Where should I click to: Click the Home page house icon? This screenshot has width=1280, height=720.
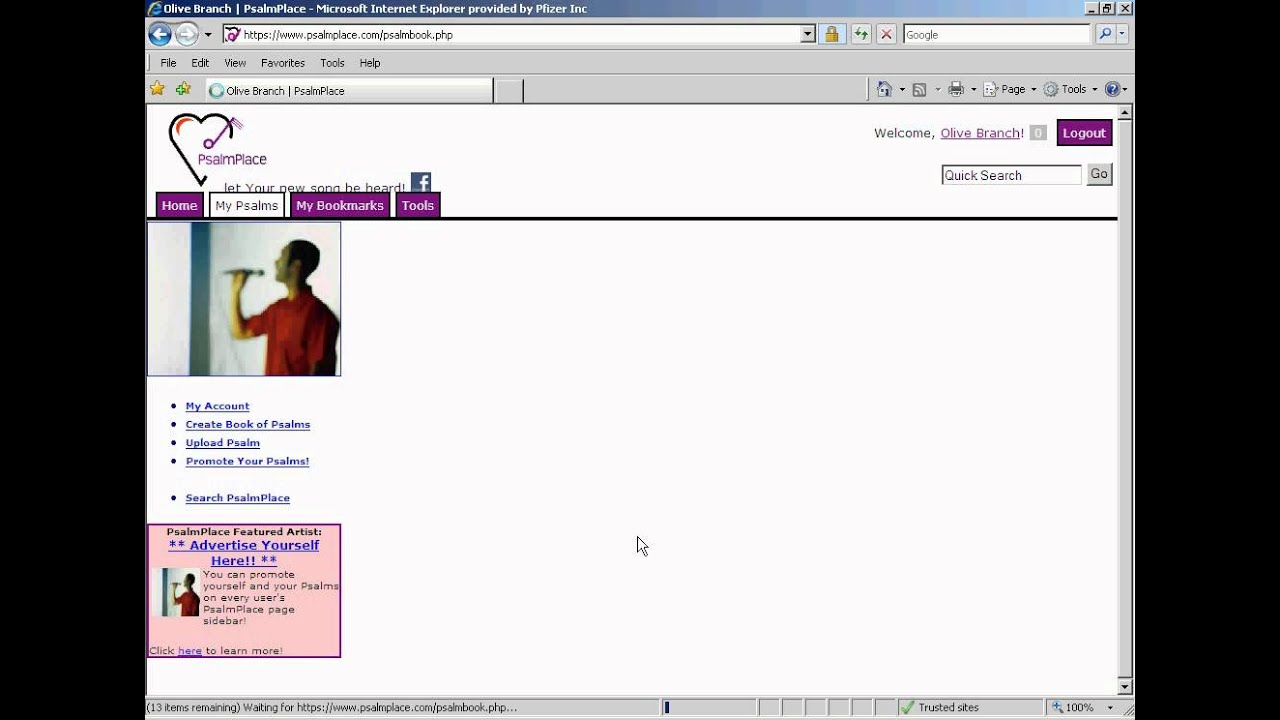coord(884,89)
